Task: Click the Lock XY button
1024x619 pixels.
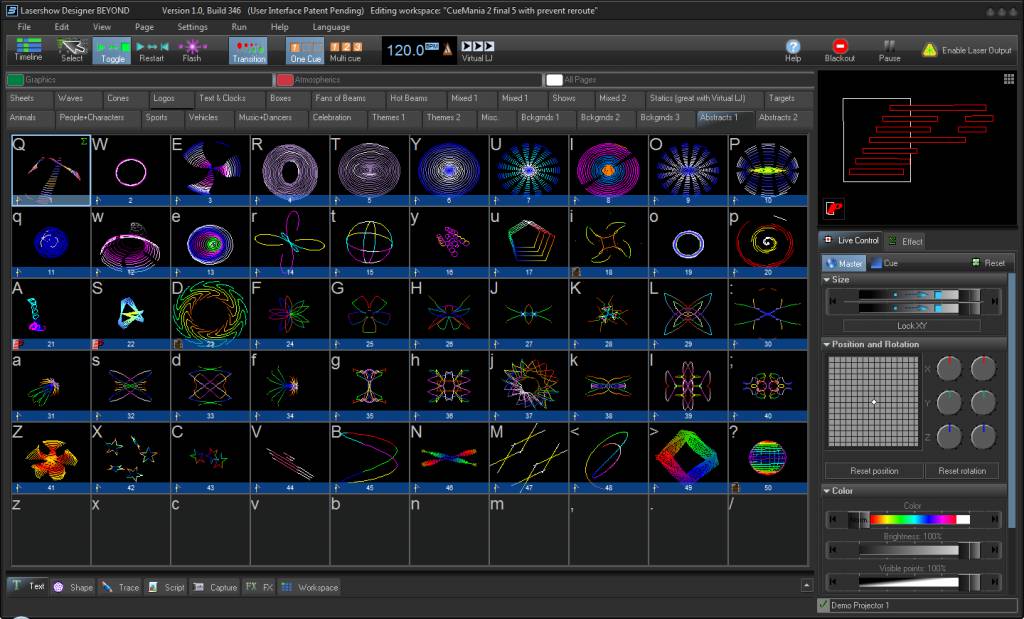Action: coord(912,325)
